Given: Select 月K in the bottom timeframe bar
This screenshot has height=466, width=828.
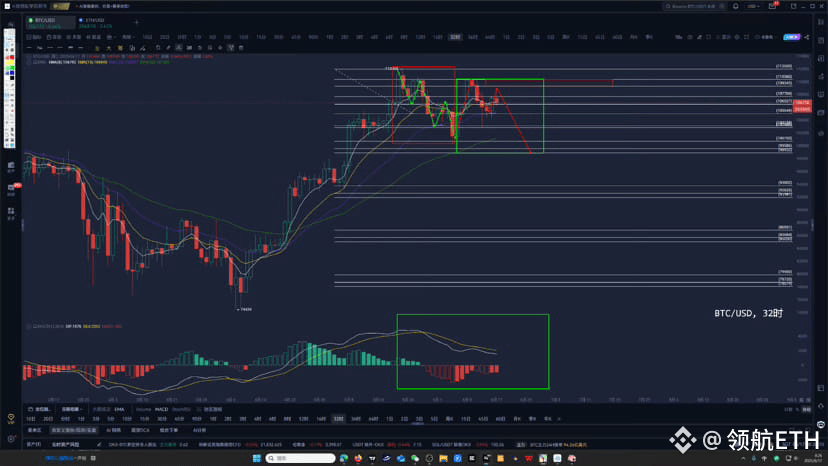Looking at the screenshot, I should click(x=517, y=419).
